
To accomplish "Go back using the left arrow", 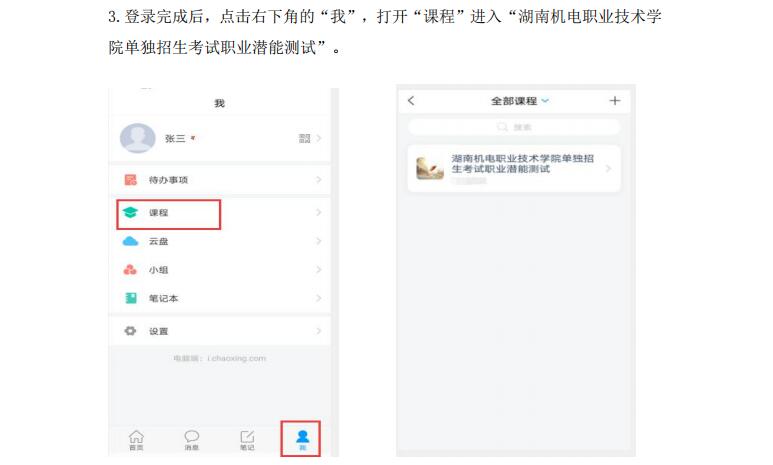I will tap(411, 101).
